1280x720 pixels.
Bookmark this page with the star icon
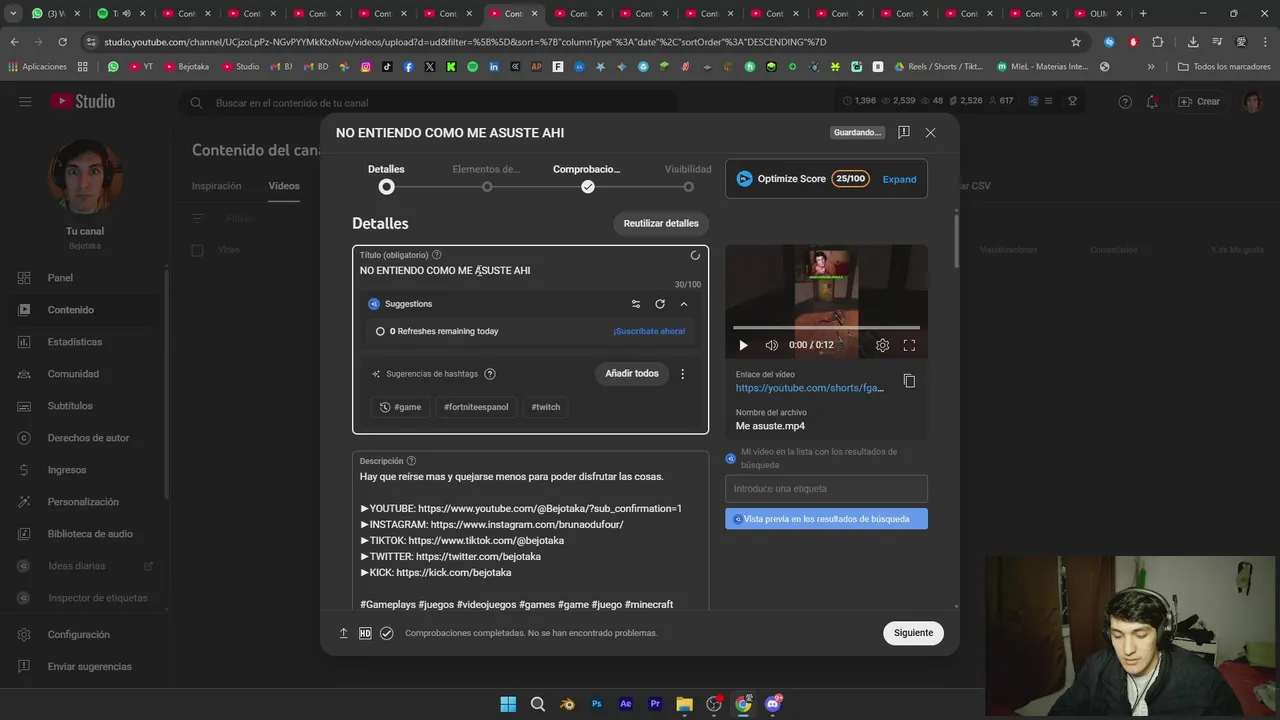(x=1076, y=42)
